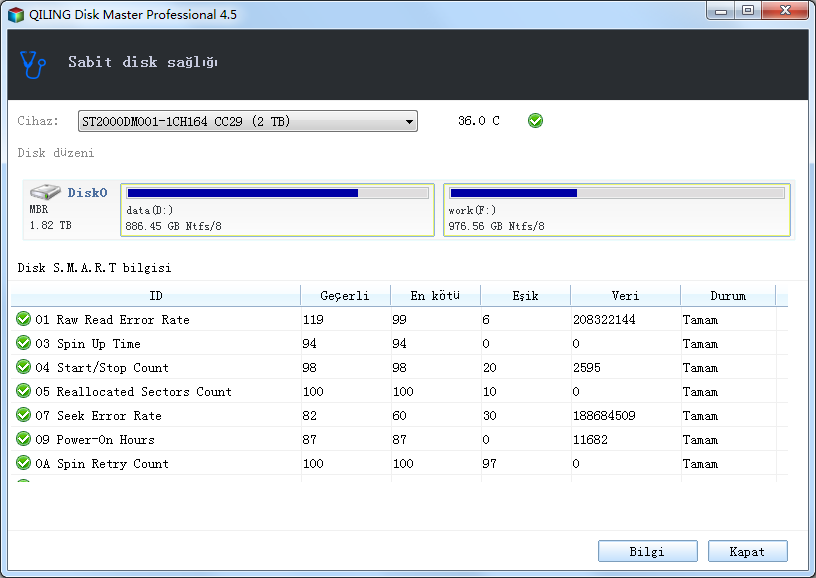816x578 pixels.
Task: Minimize the QILING Disk Master window
Action: (x=721, y=11)
